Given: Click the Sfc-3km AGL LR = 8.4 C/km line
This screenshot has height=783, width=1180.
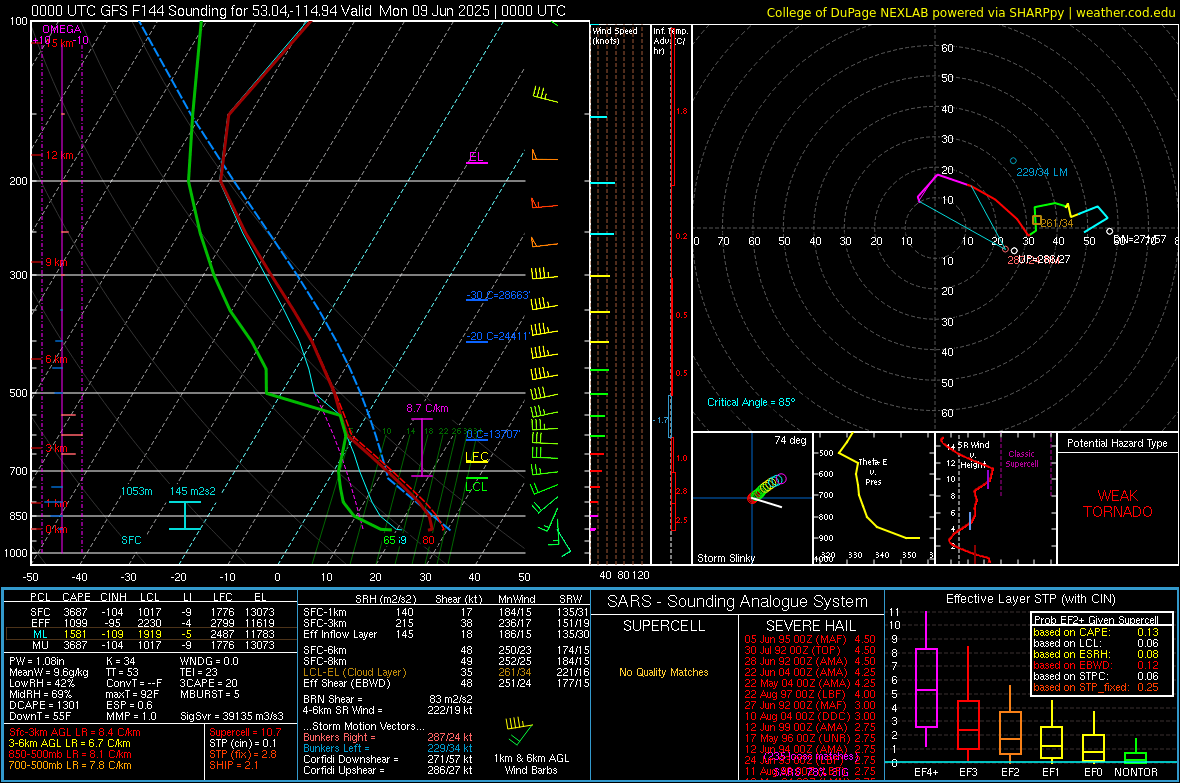Looking at the screenshot, I should [x=75, y=732].
